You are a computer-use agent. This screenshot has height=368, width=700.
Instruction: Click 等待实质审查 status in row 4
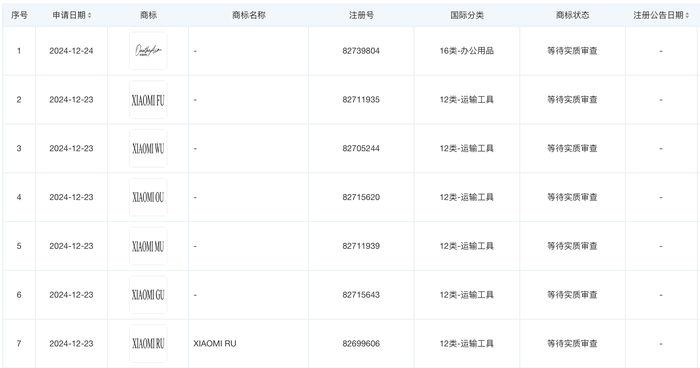pyautogui.click(x=572, y=197)
